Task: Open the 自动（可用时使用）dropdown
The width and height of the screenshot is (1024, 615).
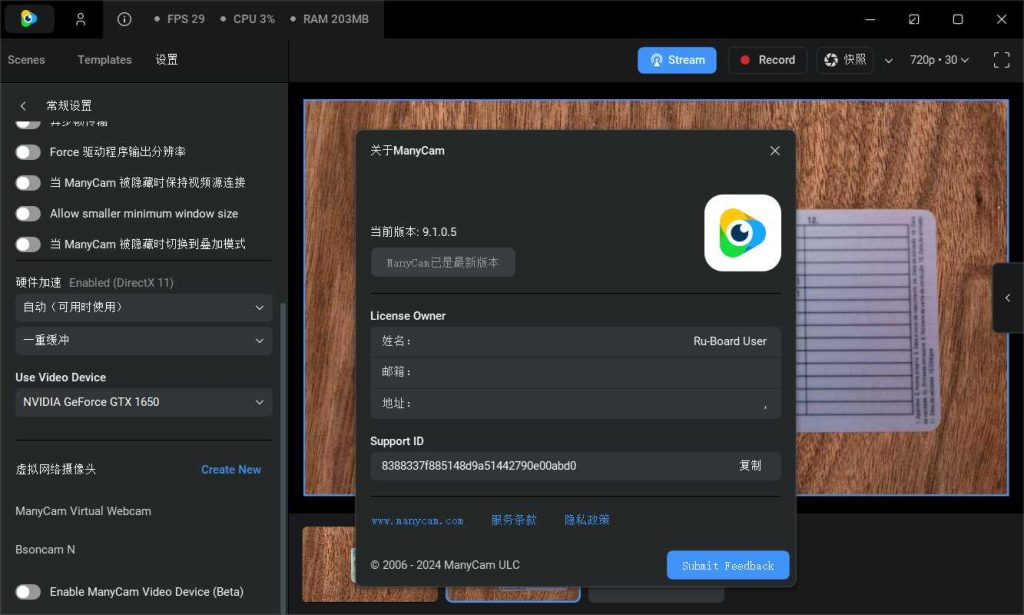Action: [144, 308]
